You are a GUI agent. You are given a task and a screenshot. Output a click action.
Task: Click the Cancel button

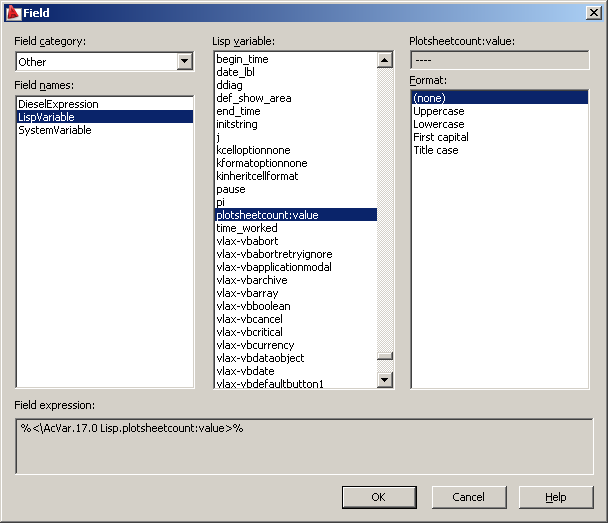point(469,497)
